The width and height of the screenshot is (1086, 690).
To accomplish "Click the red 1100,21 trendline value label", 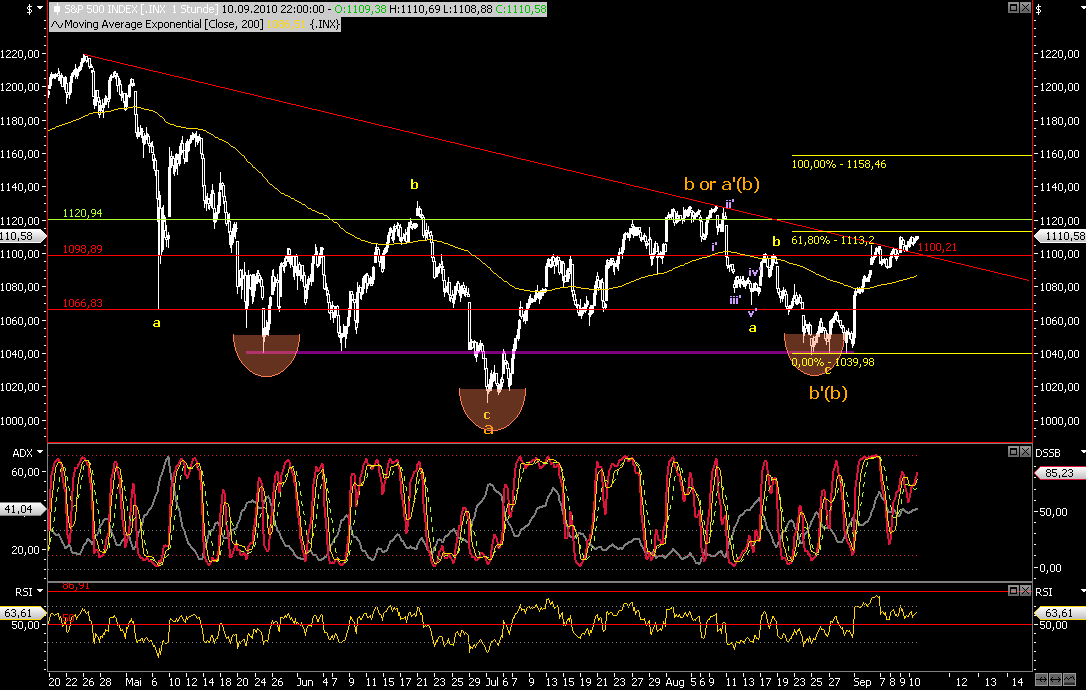I will tap(937, 247).
